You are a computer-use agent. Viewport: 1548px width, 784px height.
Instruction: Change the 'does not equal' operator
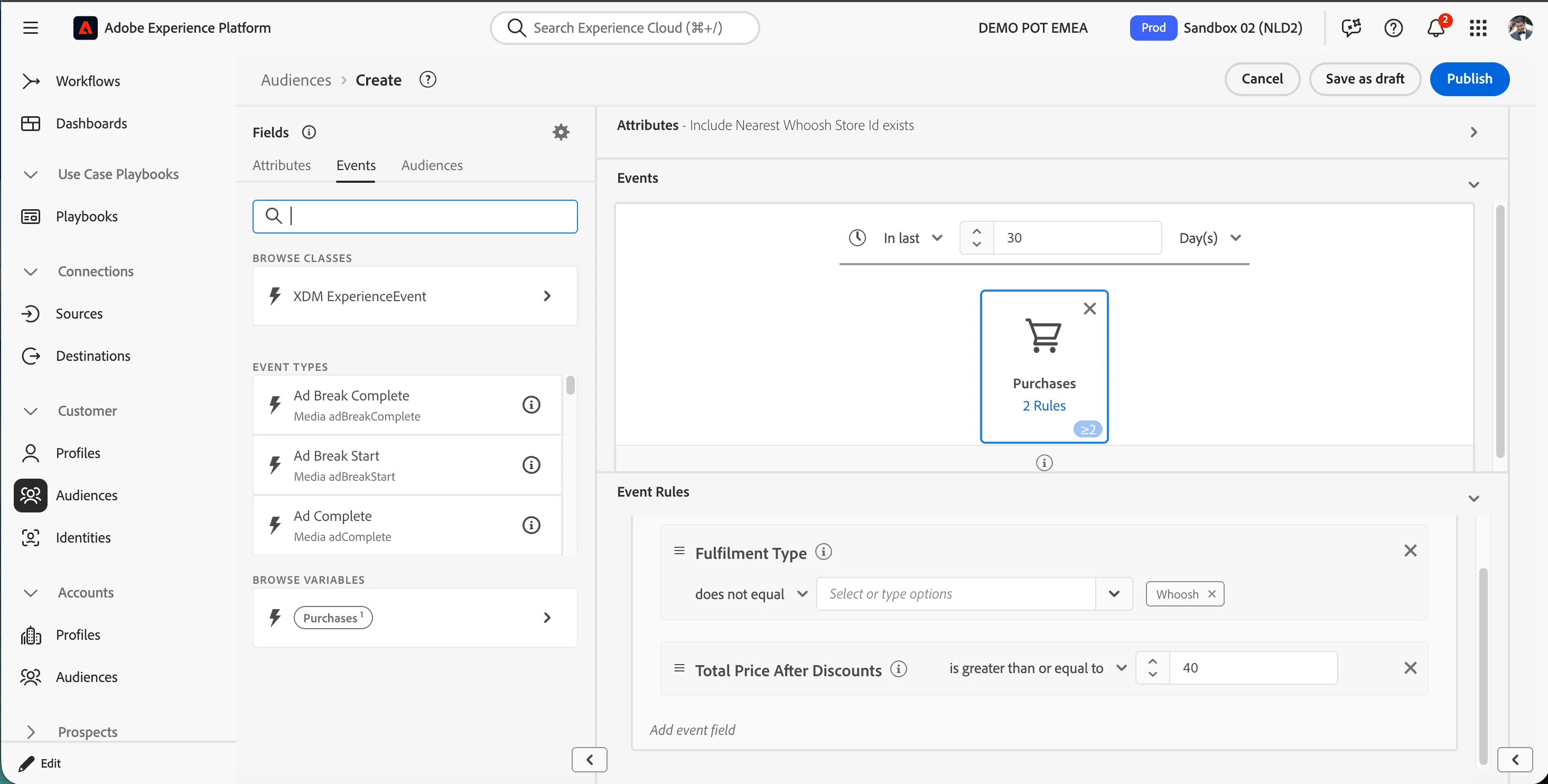click(x=751, y=594)
